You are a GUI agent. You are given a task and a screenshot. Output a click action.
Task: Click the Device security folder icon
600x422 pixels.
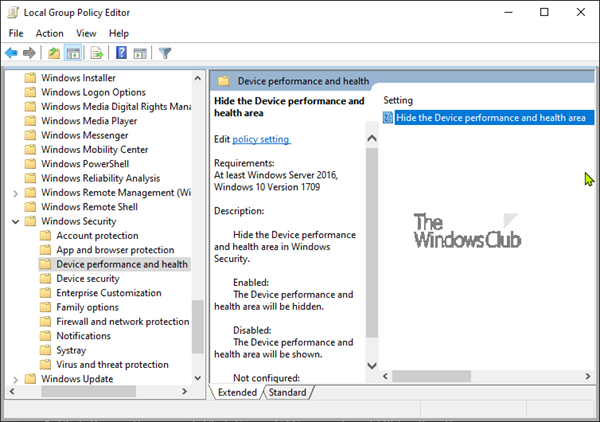pos(46,279)
